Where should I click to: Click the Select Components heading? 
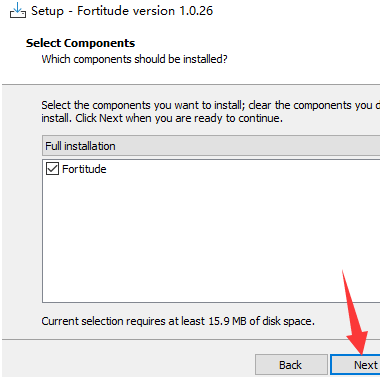tap(80, 43)
